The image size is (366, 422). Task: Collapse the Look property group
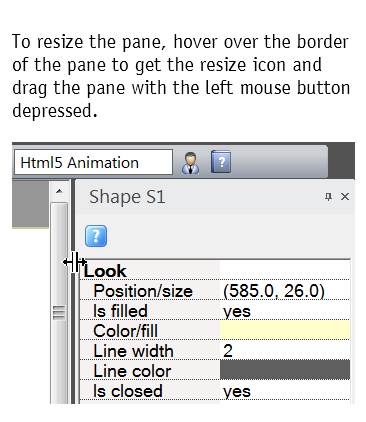coord(105,271)
